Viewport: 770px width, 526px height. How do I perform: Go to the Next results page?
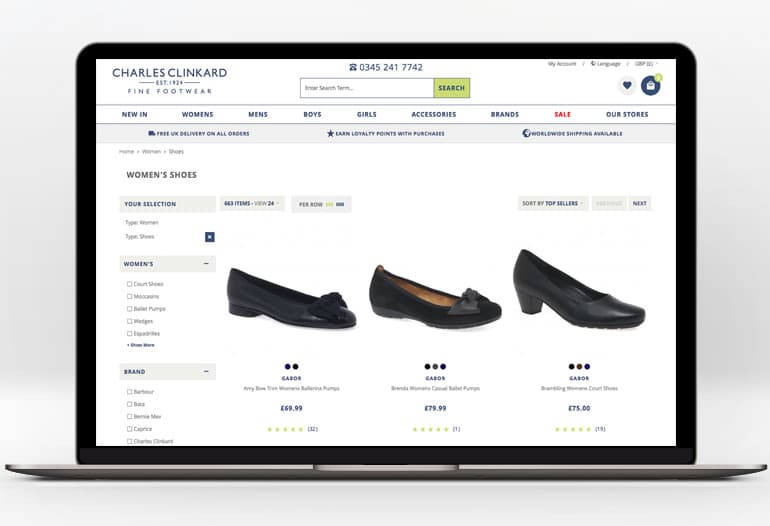(x=639, y=203)
